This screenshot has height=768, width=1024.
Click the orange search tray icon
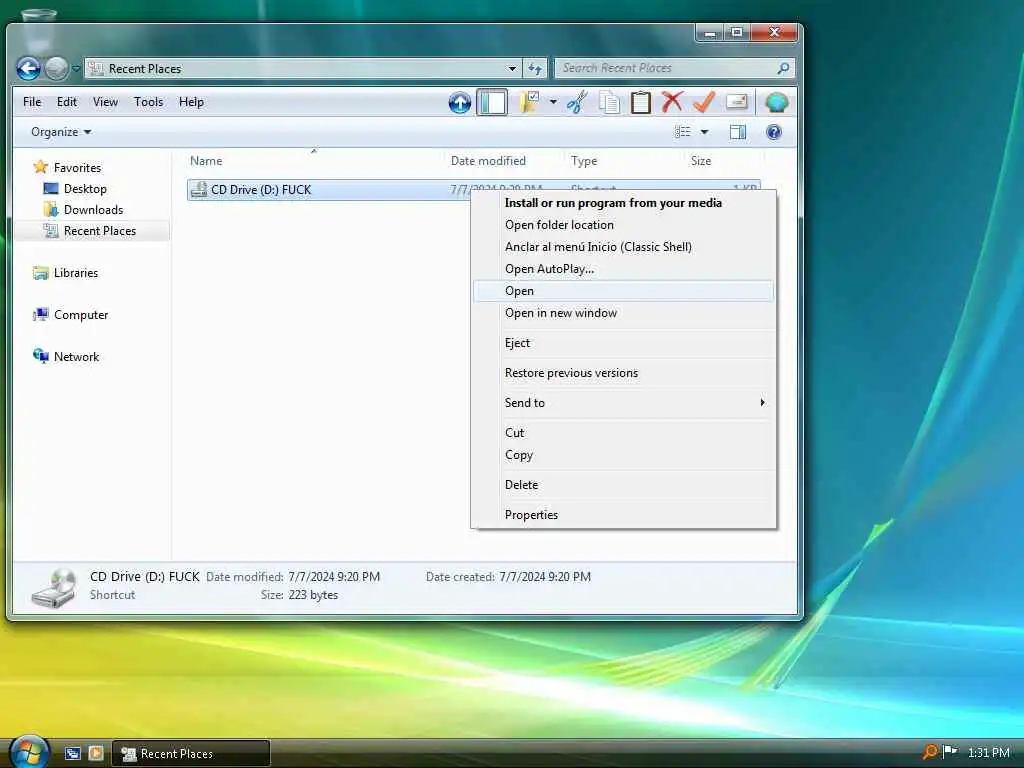(x=930, y=752)
